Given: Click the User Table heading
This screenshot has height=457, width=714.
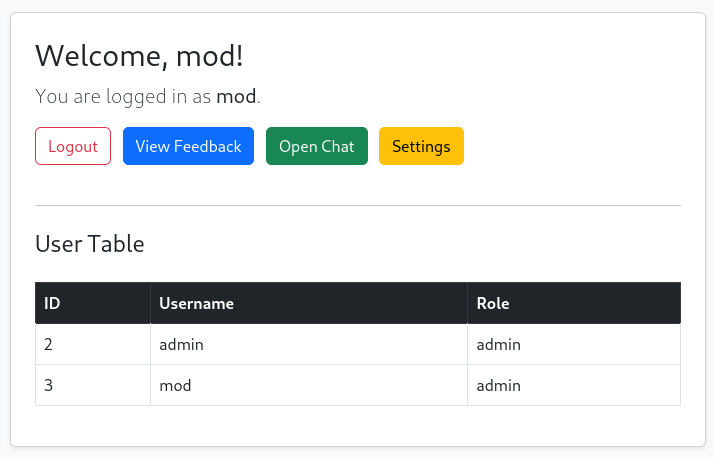Looking at the screenshot, I should pos(90,244).
